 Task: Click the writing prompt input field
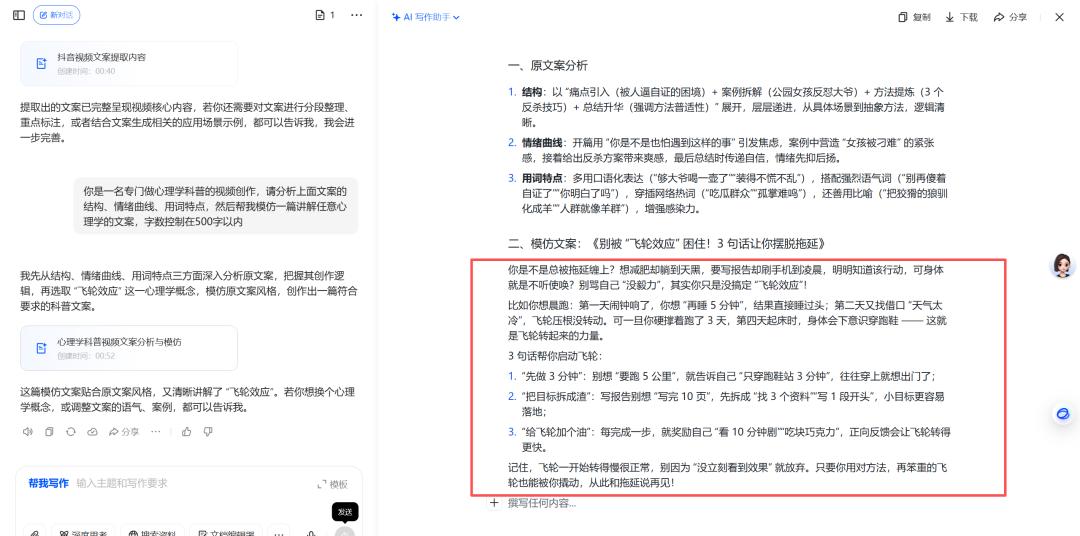tap(190, 483)
